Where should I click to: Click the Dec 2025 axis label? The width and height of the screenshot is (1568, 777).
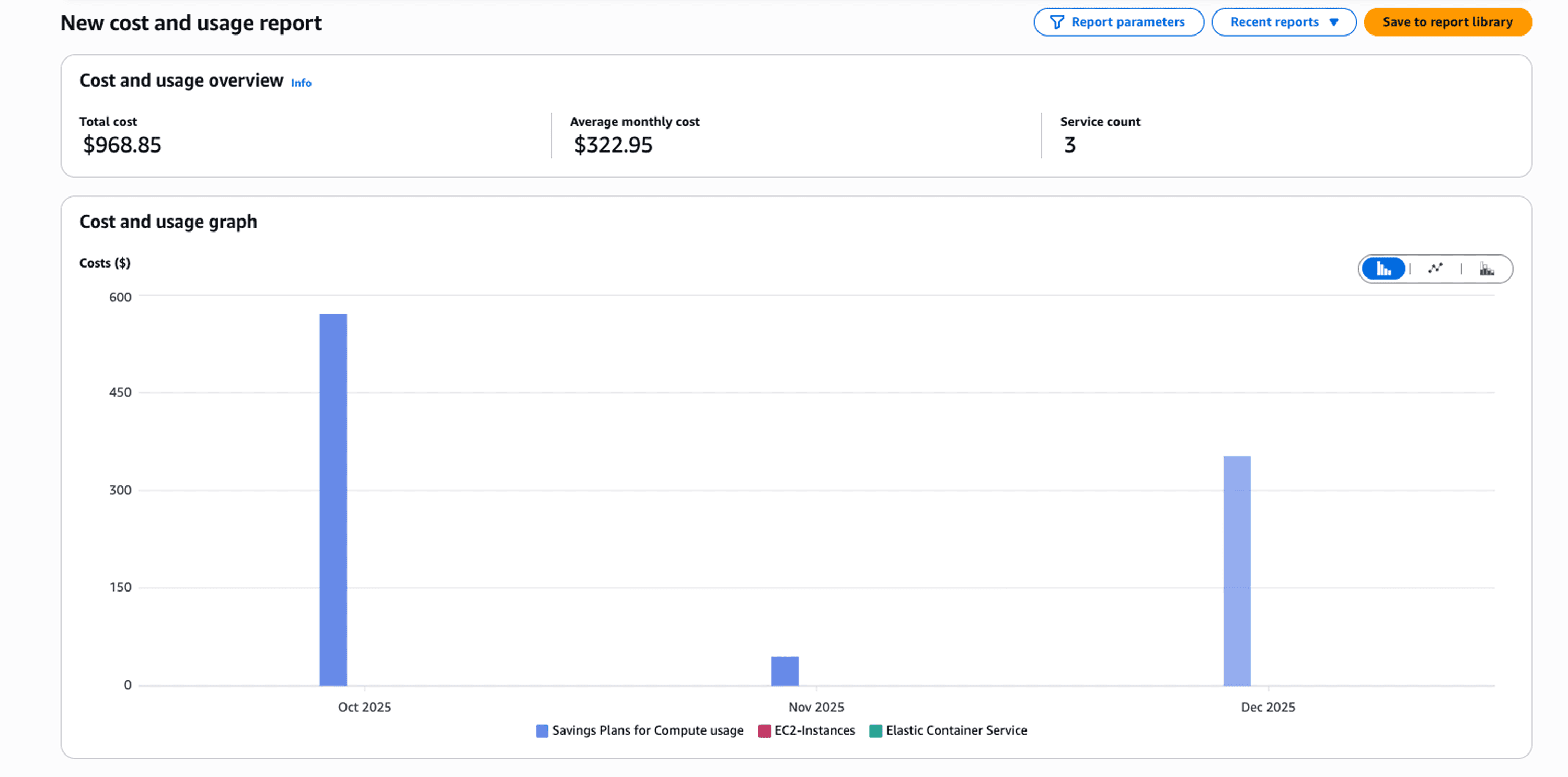[1267, 707]
